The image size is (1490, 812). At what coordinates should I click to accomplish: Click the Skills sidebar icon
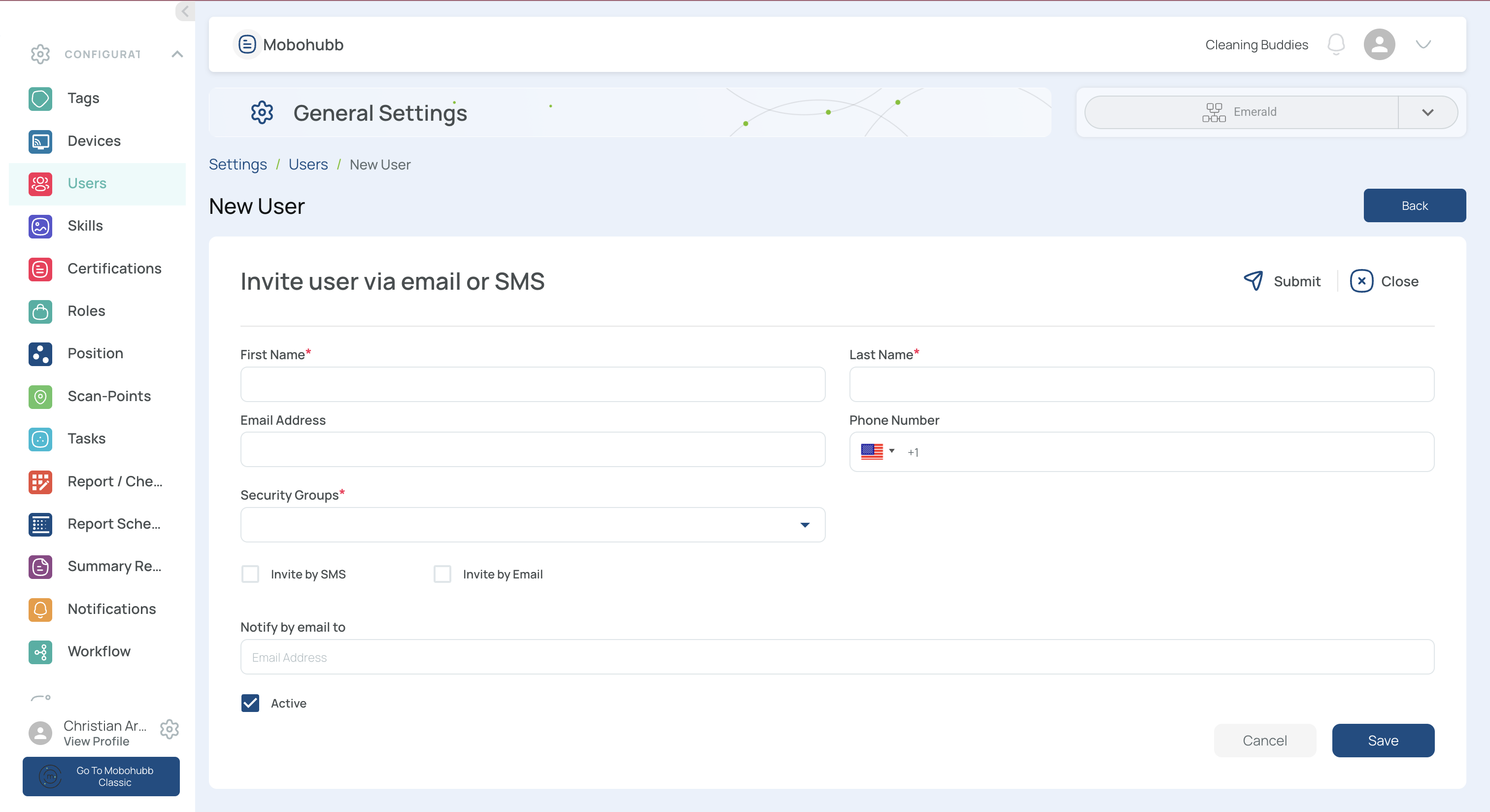tap(40, 226)
